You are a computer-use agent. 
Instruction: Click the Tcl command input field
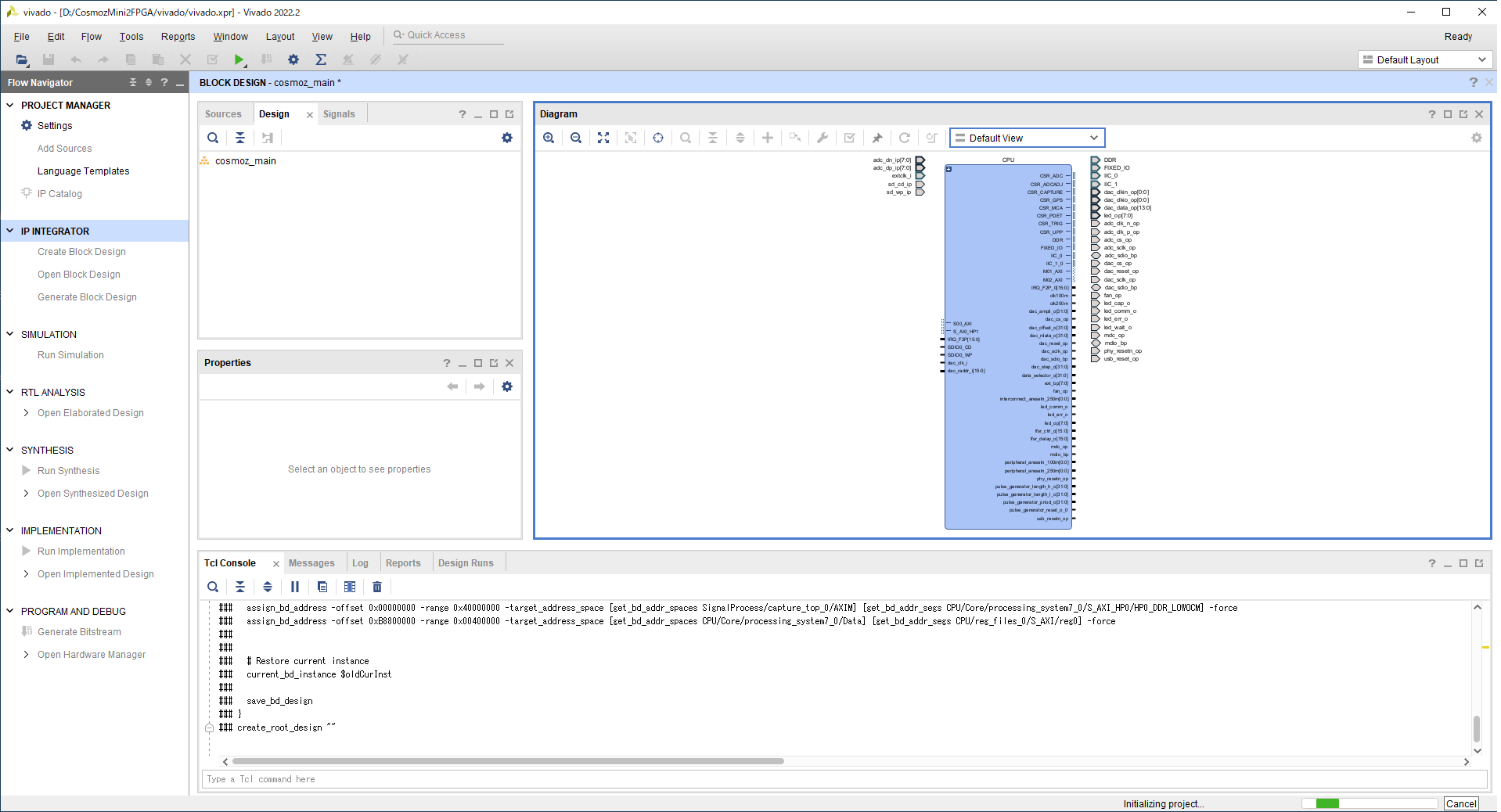click(844, 779)
